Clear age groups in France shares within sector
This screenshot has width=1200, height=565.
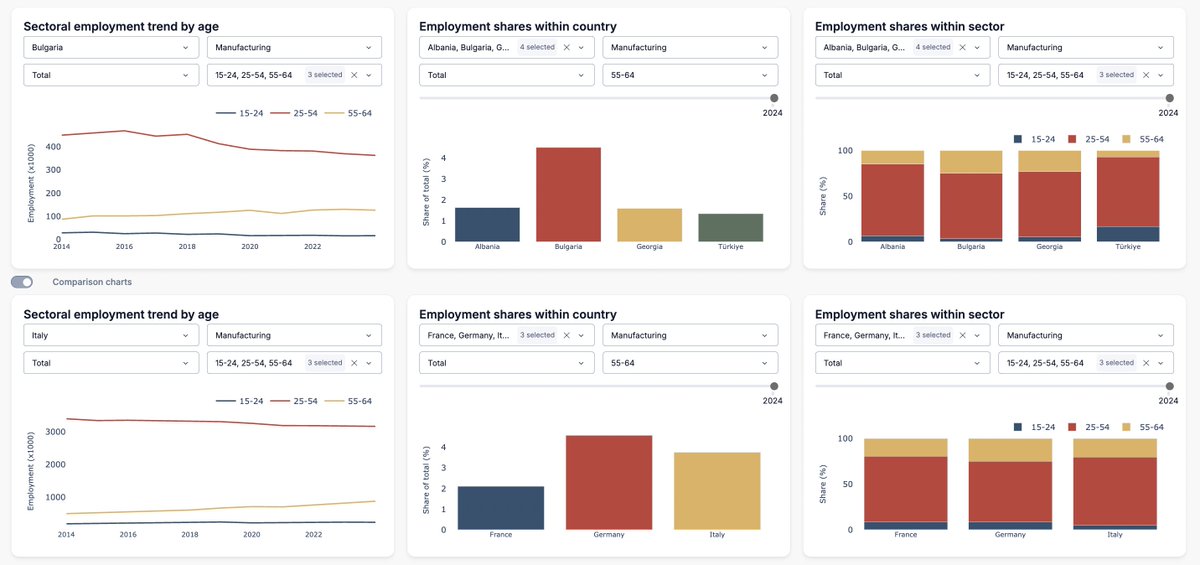tap(1146, 363)
